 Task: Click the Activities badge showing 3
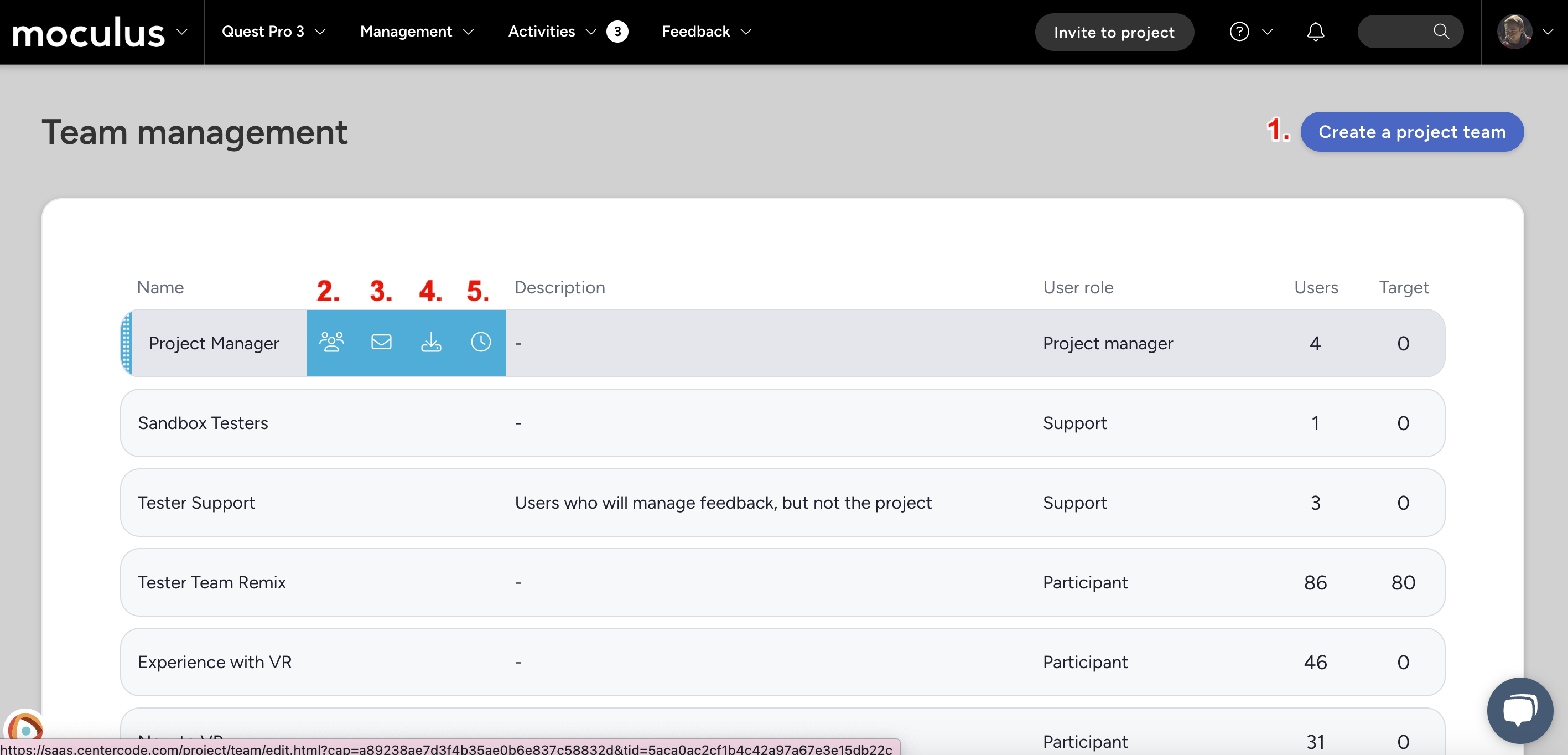click(x=617, y=32)
